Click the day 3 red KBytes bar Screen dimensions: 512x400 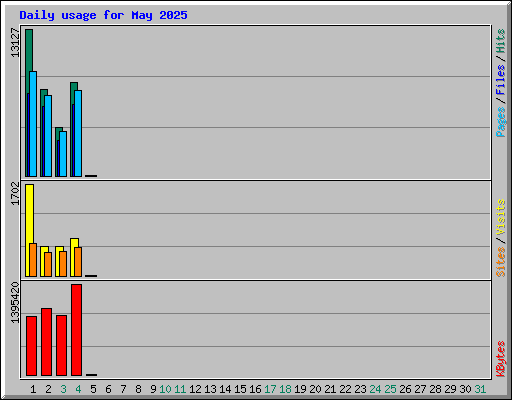61,345
